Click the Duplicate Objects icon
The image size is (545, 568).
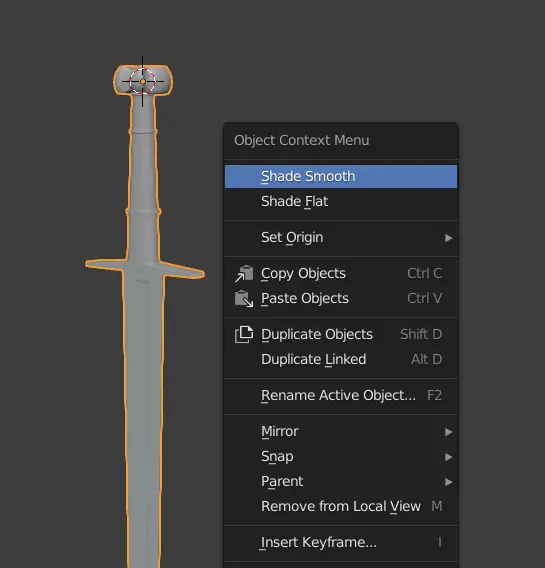pos(244,334)
